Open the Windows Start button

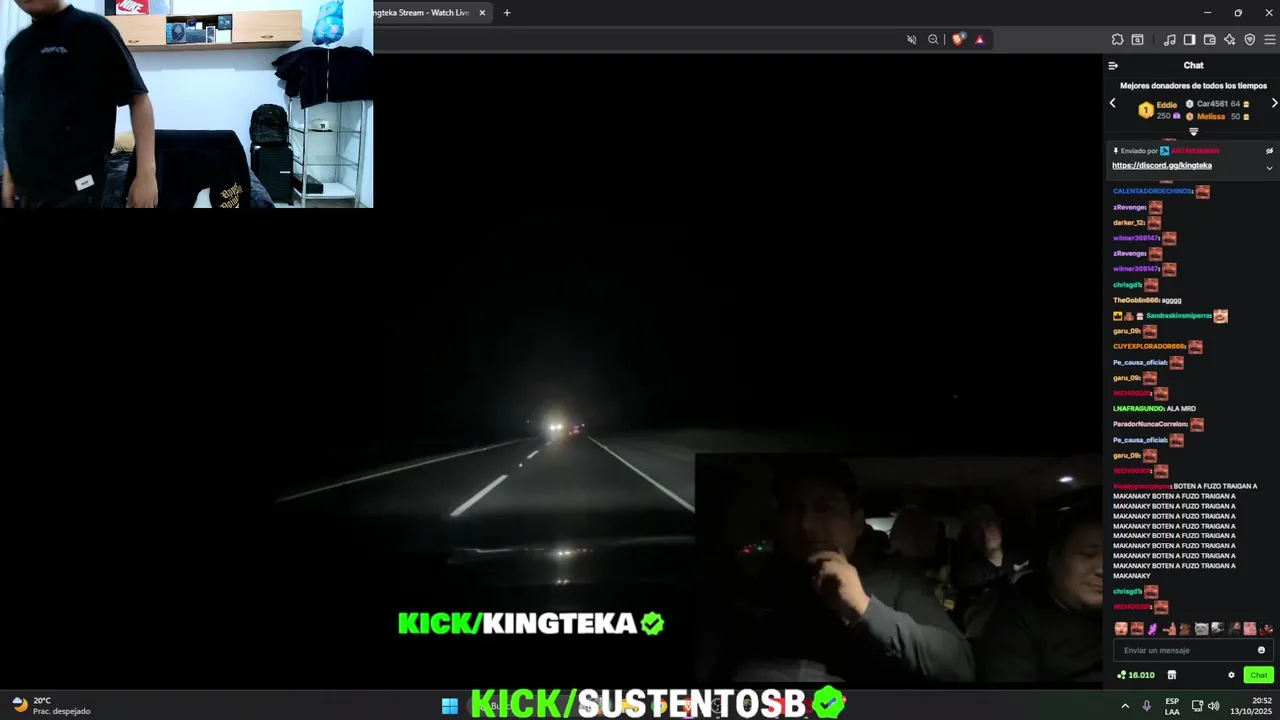[x=450, y=706]
